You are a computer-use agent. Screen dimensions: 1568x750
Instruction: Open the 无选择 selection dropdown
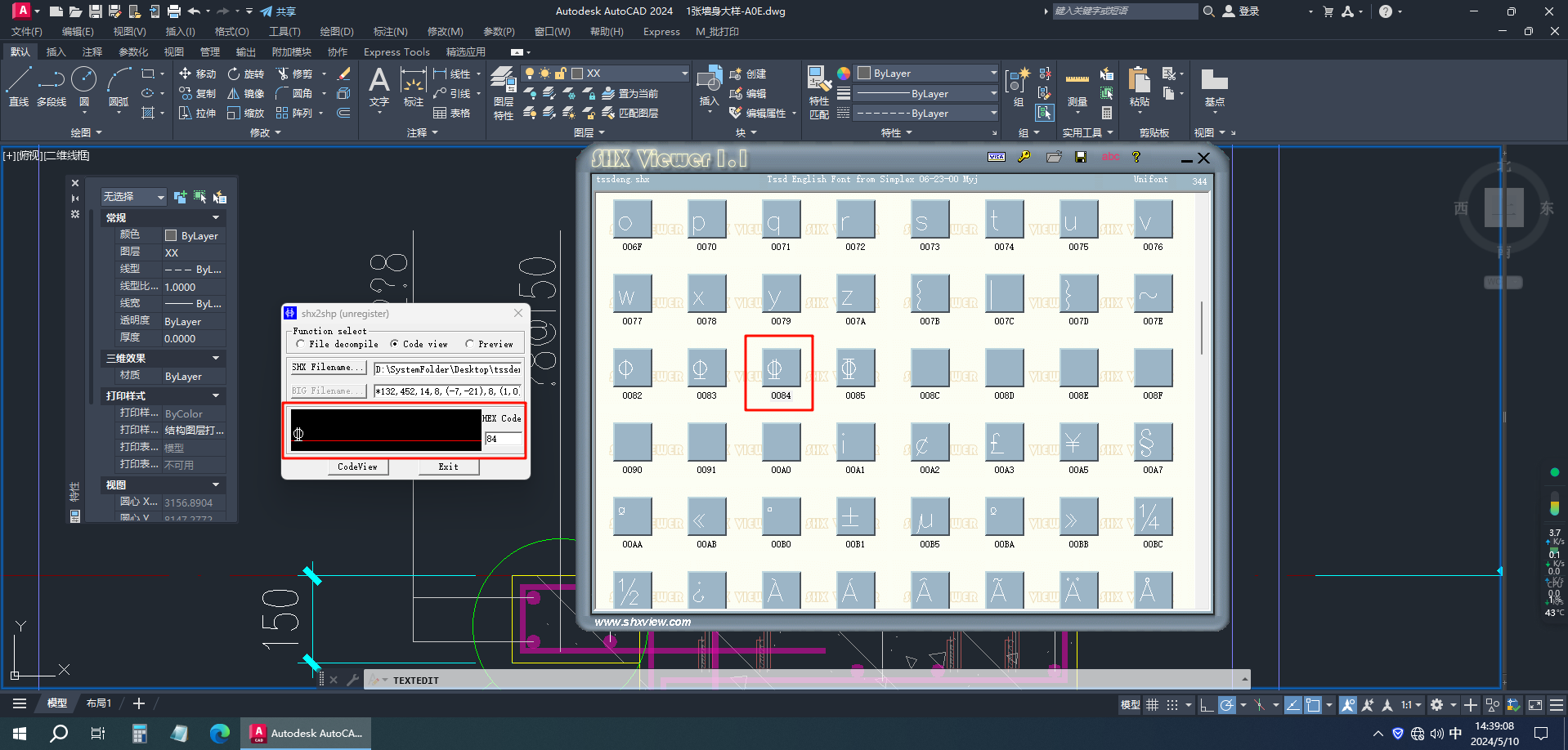click(134, 197)
